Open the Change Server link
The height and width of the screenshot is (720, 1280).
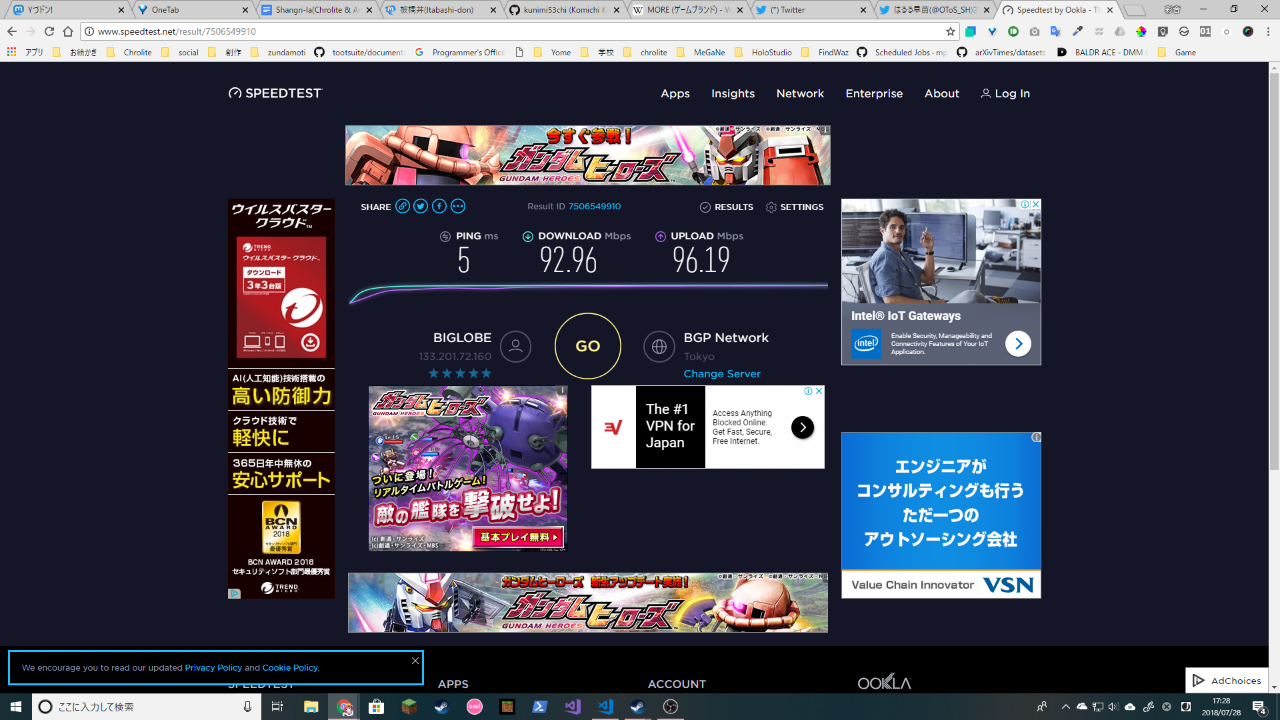(721, 374)
